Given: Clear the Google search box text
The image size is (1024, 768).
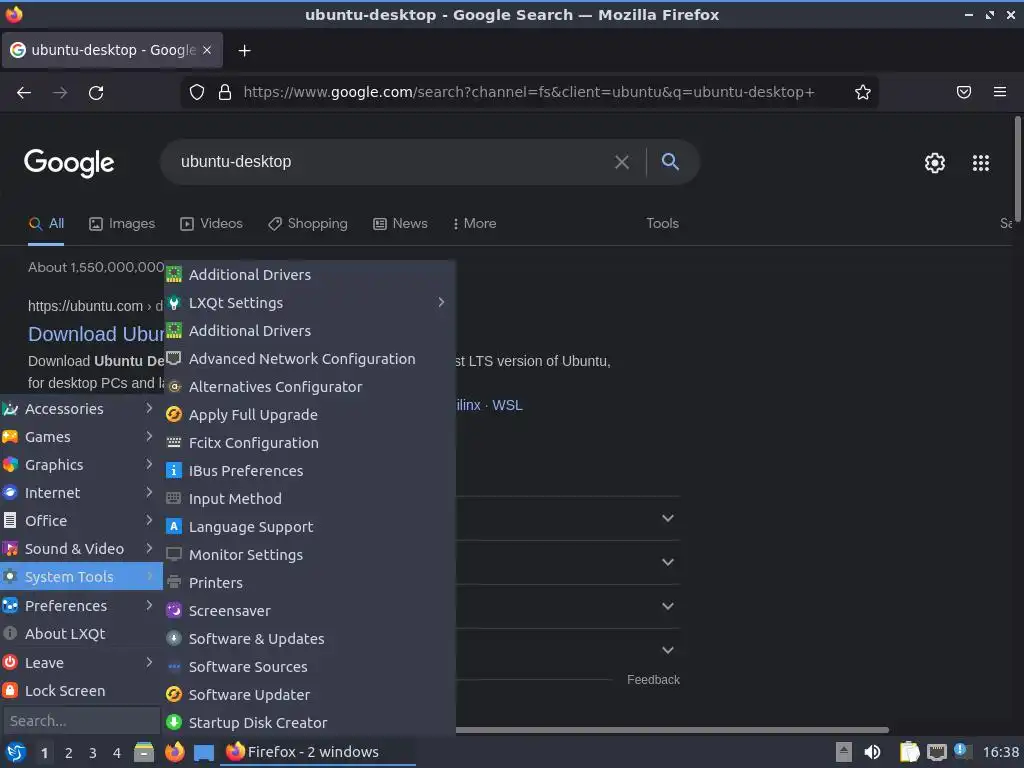Looking at the screenshot, I should (x=622, y=162).
